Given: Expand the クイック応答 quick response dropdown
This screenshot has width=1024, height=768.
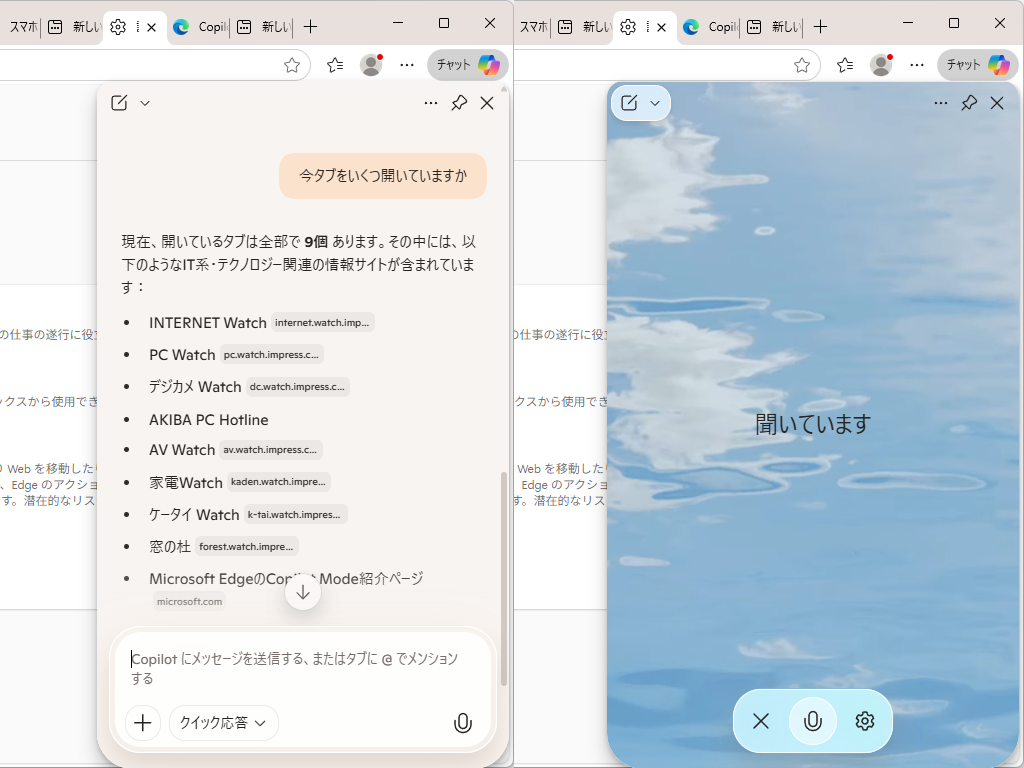Looking at the screenshot, I should (223, 723).
